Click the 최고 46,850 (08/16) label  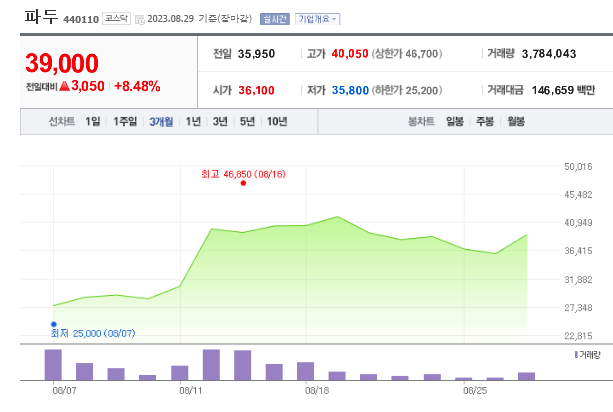(x=244, y=174)
